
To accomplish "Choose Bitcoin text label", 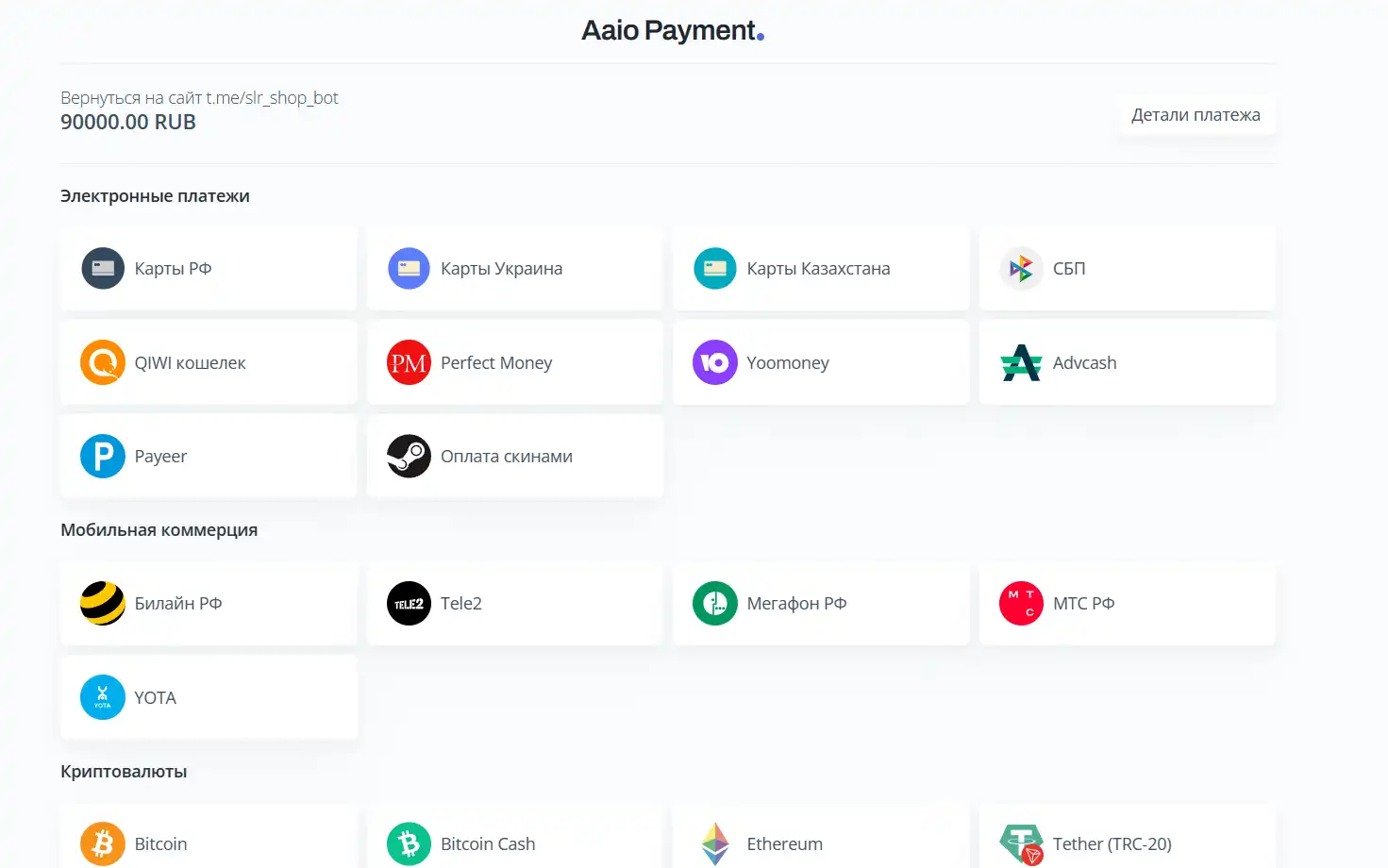I will [160, 844].
